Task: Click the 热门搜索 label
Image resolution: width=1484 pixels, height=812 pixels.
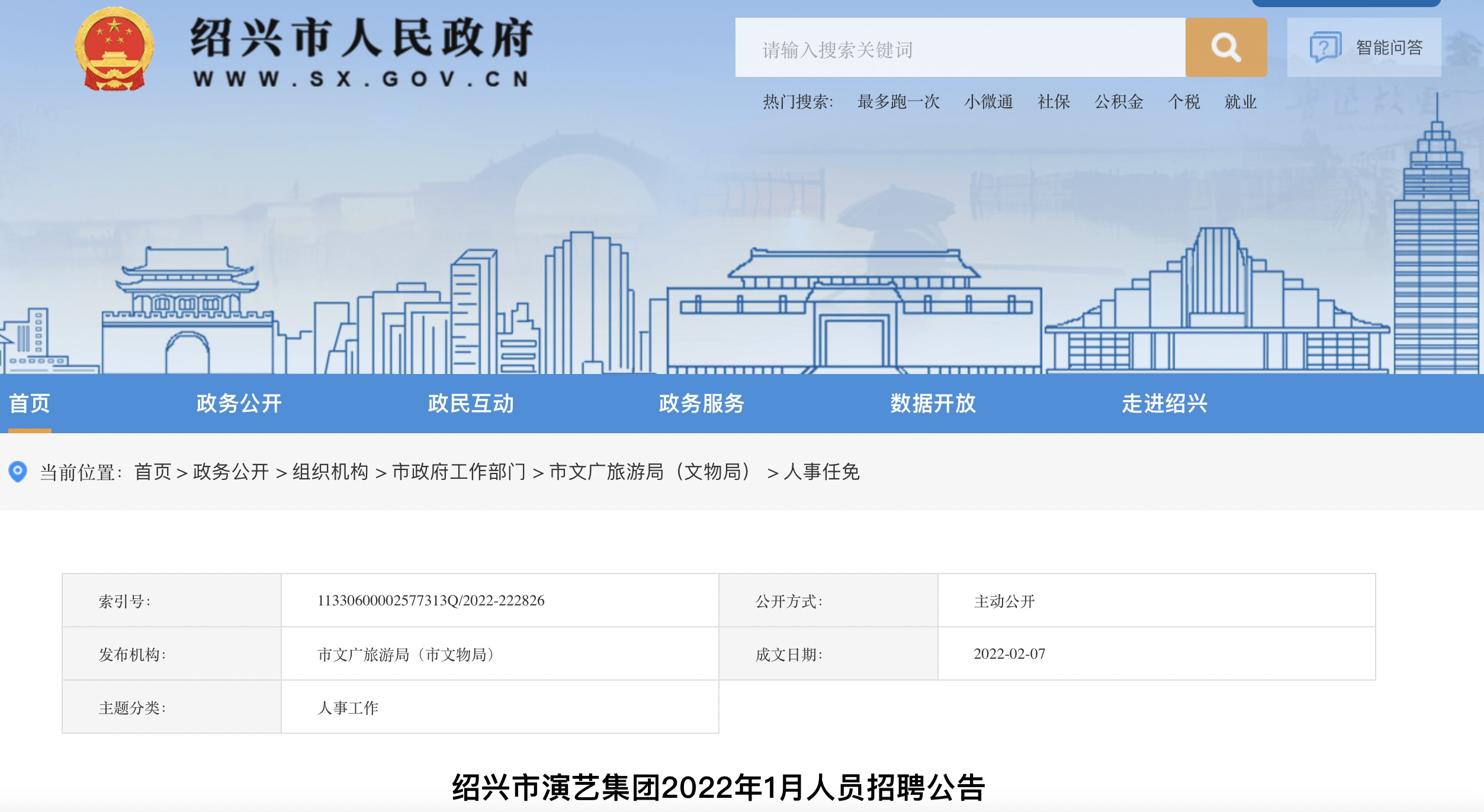Action: pos(798,102)
